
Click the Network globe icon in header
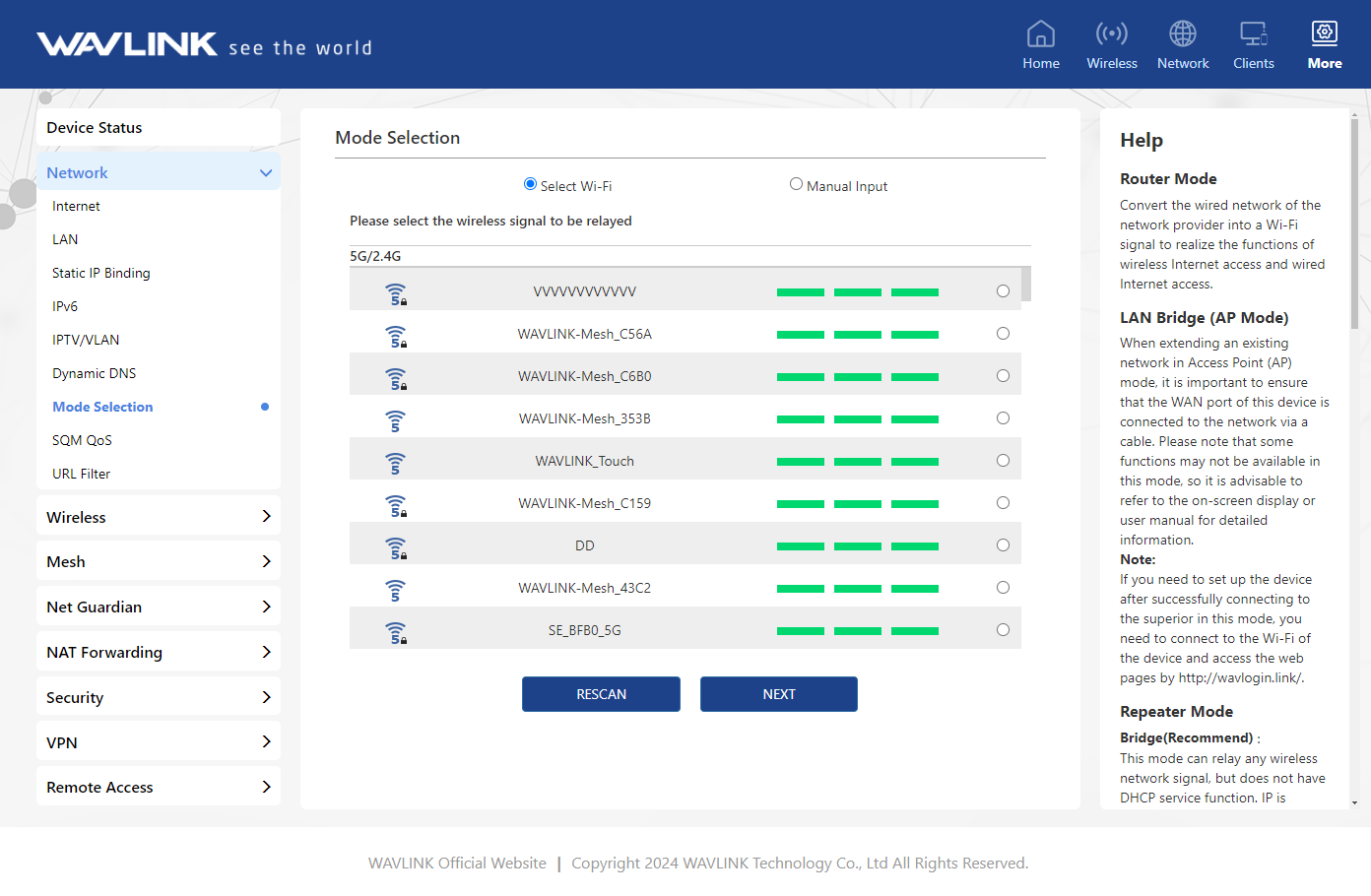(1182, 34)
